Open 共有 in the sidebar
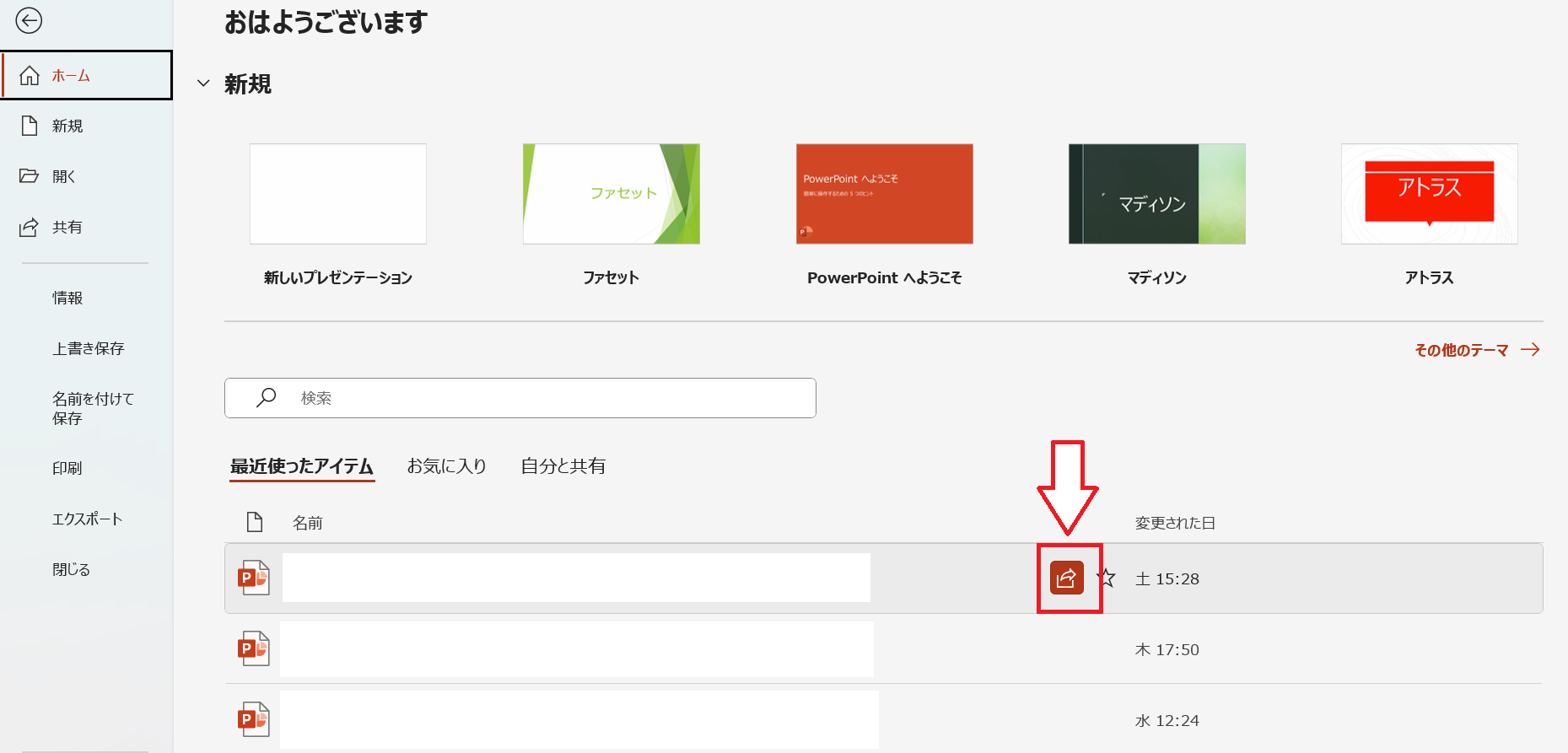This screenshot has height=753, width=1568. pos(67,228)
